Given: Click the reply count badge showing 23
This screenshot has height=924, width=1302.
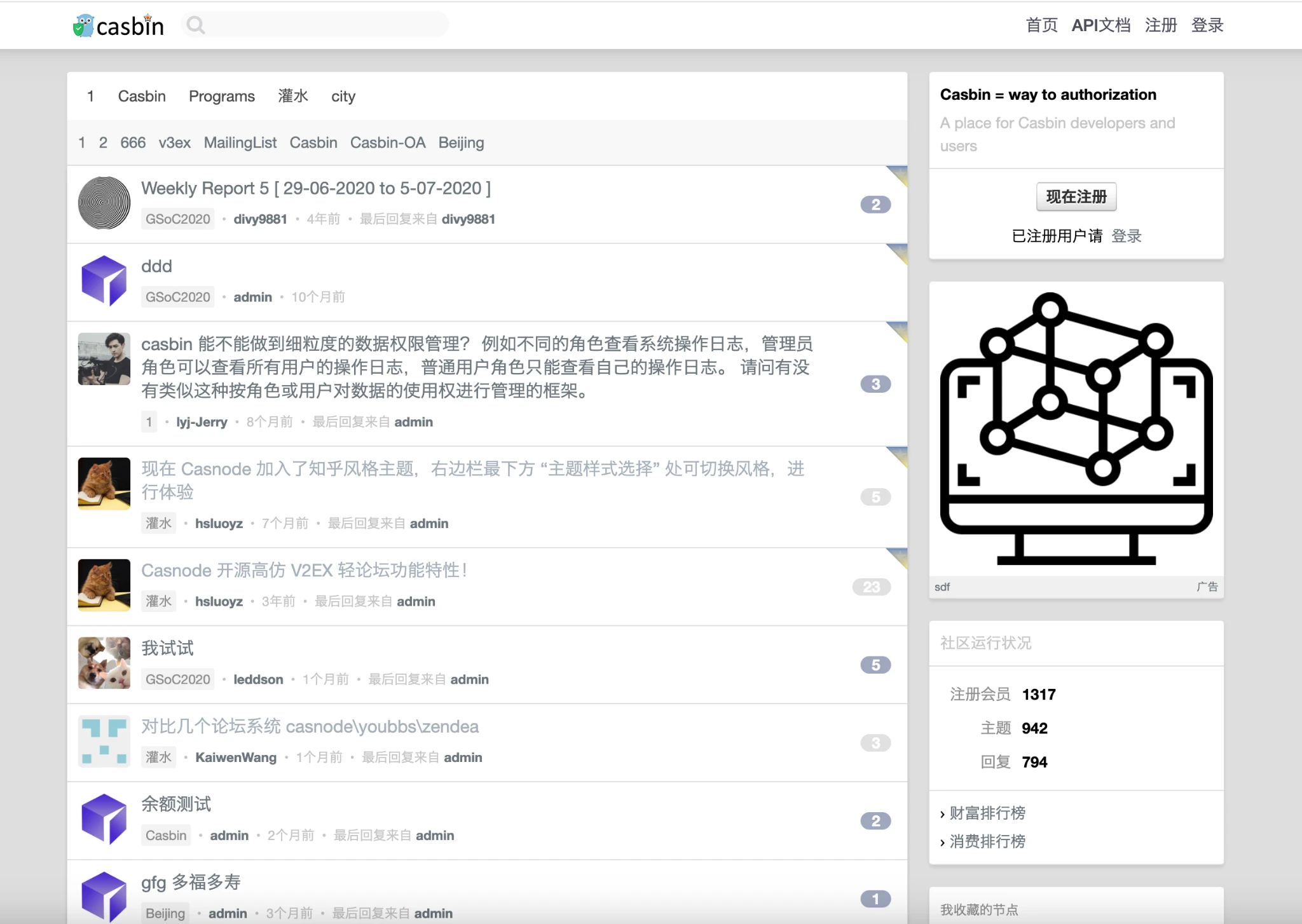Looking at the screenshot, I should tap(871, 587).
